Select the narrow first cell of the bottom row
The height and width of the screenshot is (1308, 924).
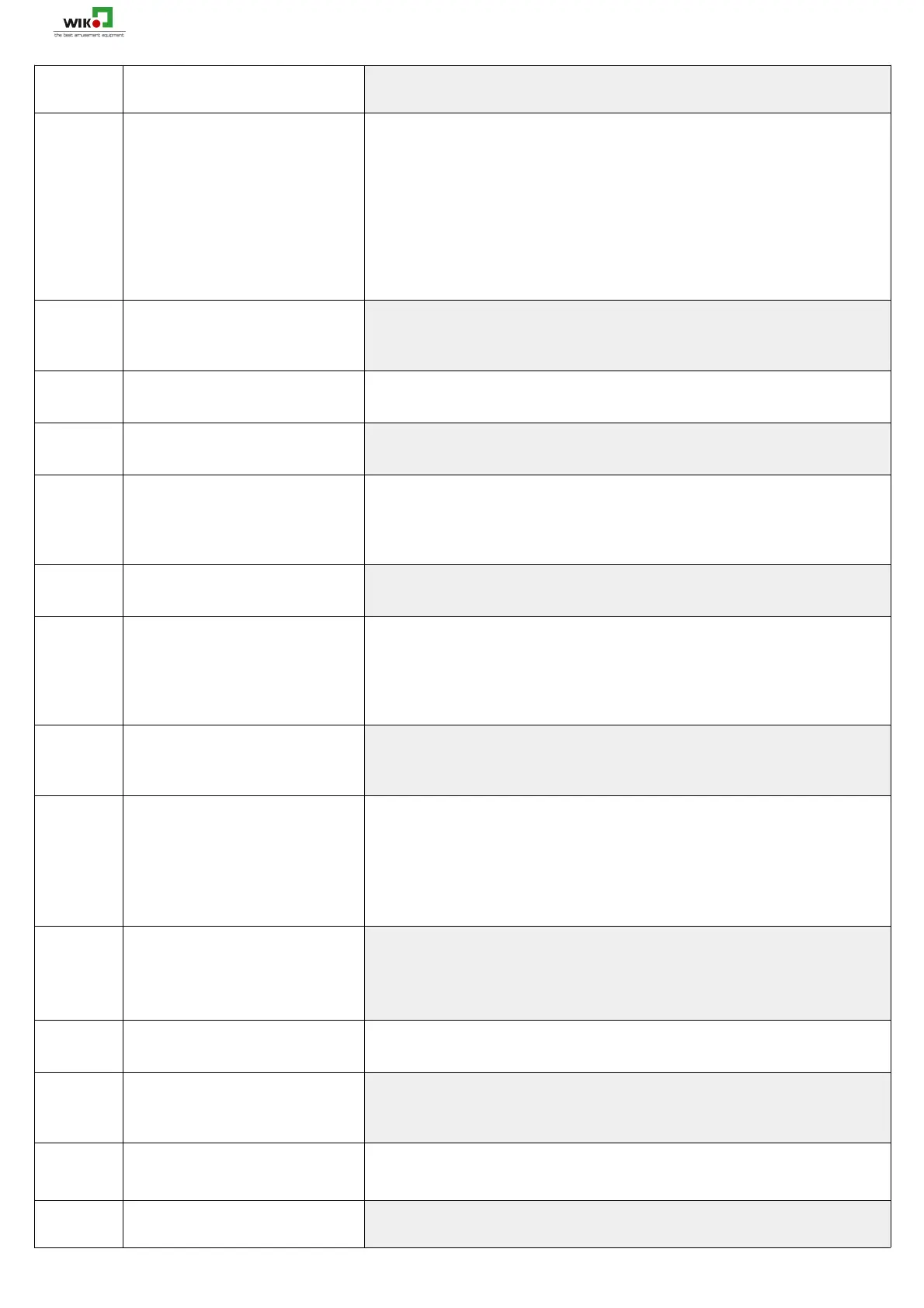pyautogui.click(x=78, y=1224)
